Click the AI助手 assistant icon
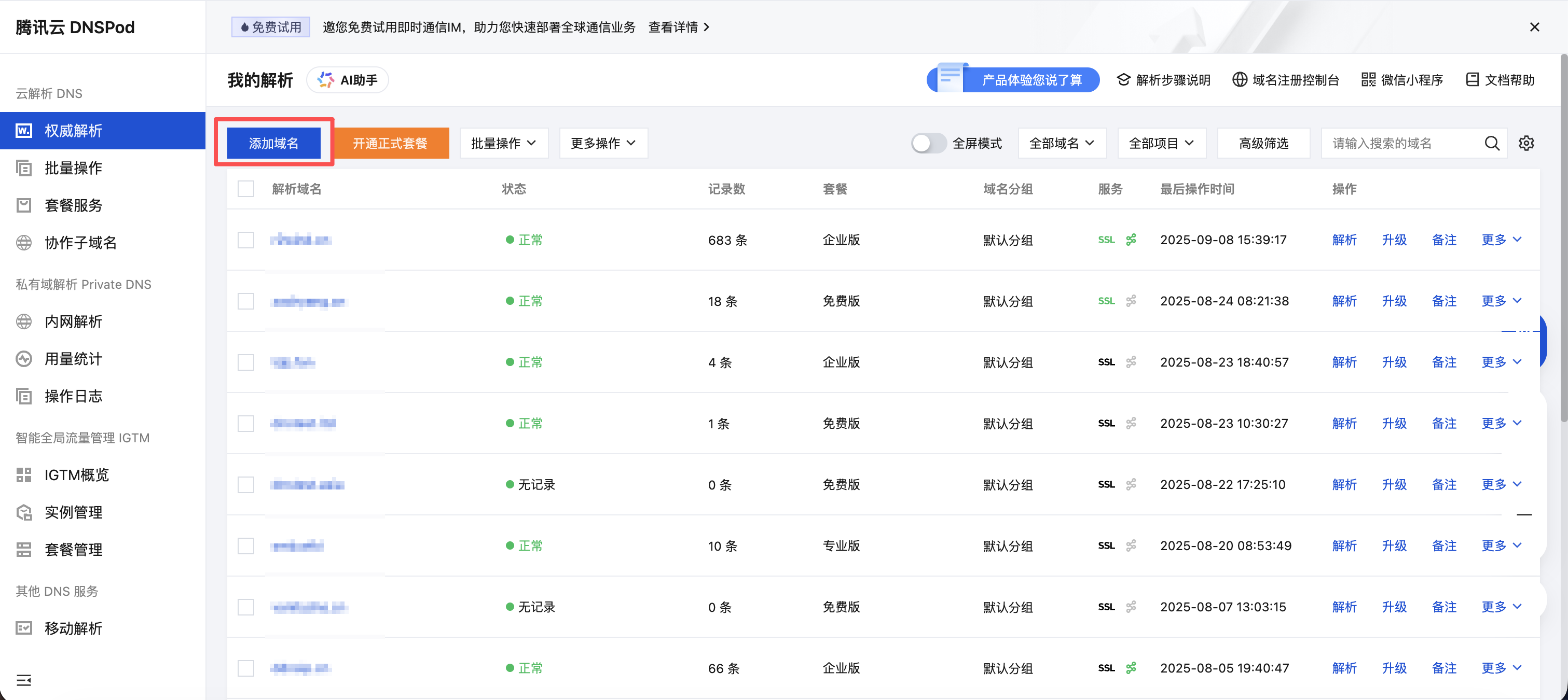The height and width of the screenshot is (700, 1568). click(x=326, y=80)
